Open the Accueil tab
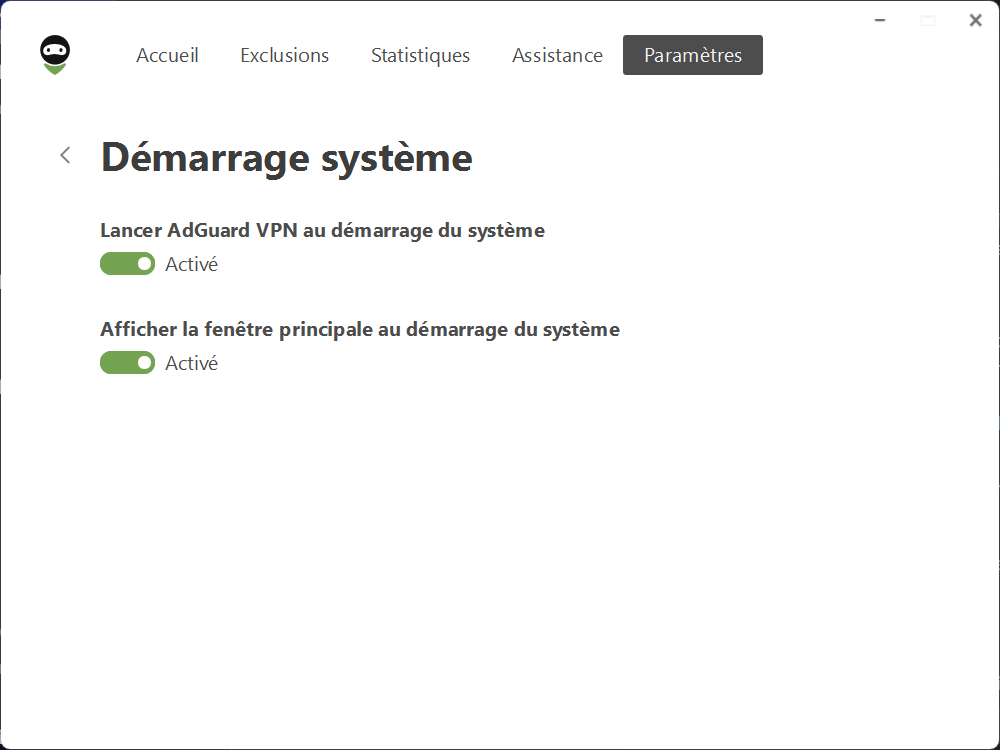The height and width of the screenshot is (750, 1000). click(x=167, y=55)
